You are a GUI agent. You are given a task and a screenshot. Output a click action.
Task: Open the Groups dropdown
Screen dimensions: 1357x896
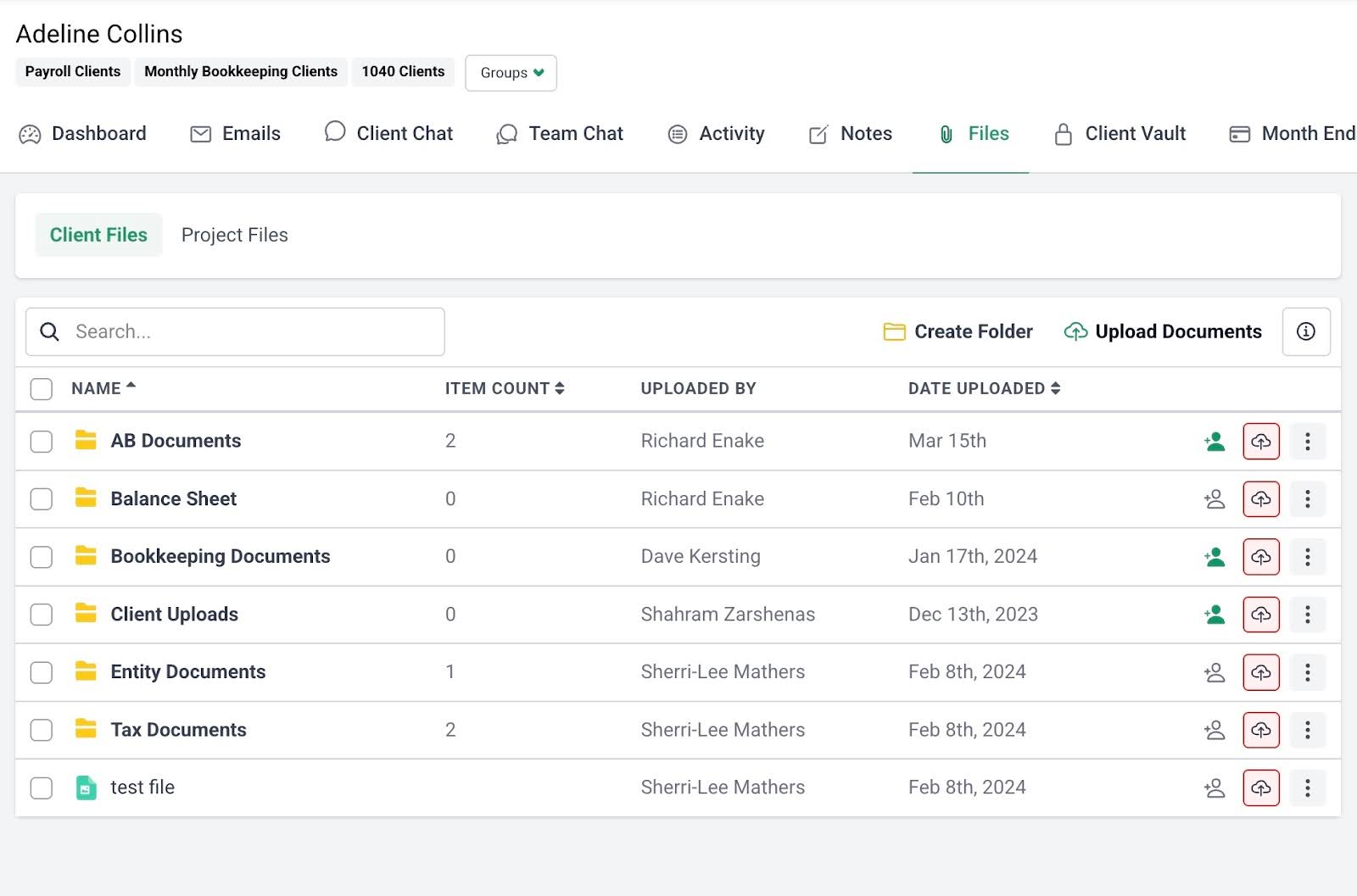(x=510, y=73)
